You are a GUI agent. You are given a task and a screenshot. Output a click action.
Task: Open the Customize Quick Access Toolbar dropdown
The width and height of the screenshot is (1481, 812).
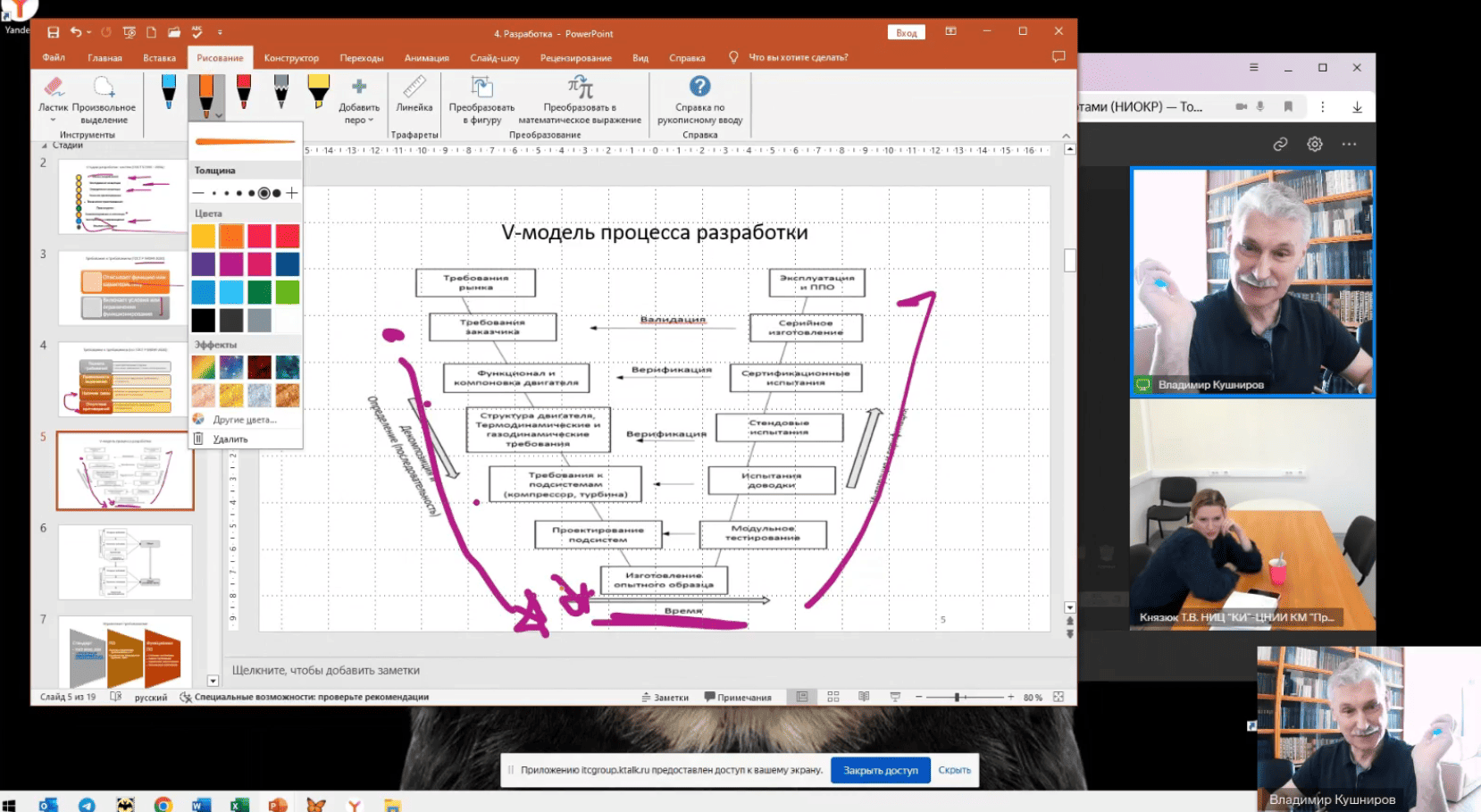[x=220, y=33]
